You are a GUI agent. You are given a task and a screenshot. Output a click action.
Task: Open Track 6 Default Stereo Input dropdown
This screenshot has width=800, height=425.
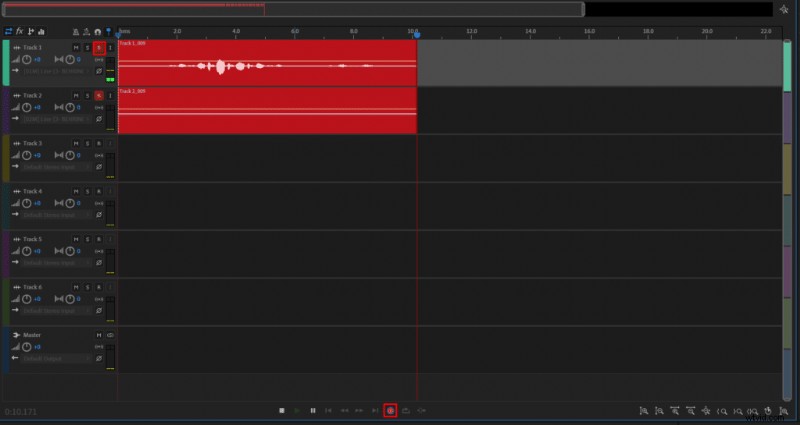pos(56,311)
